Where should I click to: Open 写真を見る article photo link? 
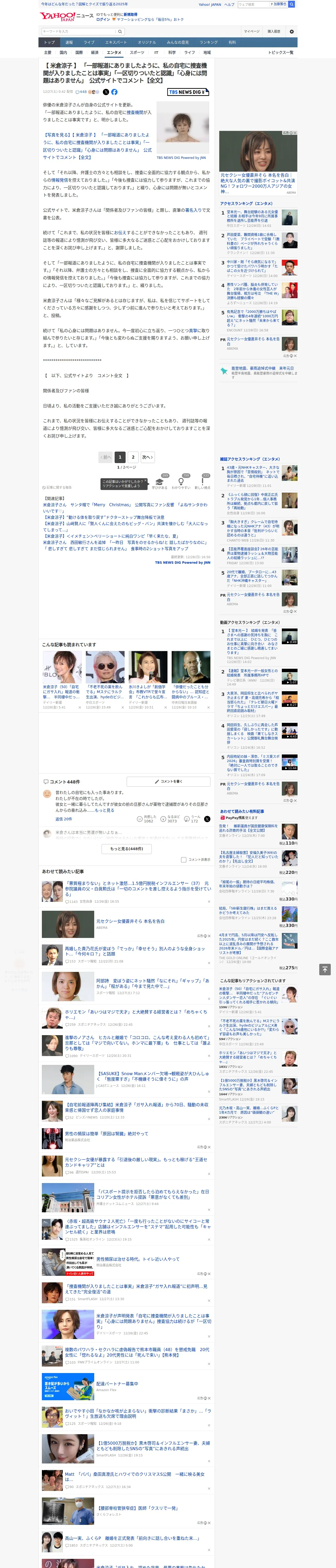click(98, 146)
